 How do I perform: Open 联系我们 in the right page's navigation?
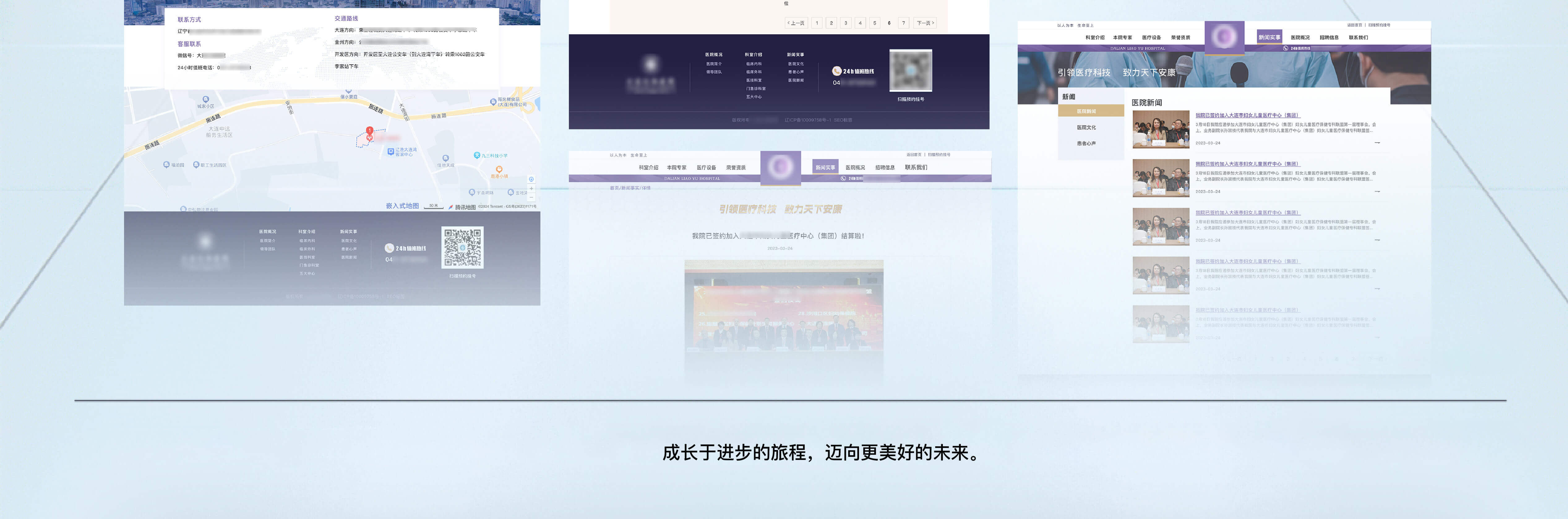pyautogui.click(x=1358, y=38)
